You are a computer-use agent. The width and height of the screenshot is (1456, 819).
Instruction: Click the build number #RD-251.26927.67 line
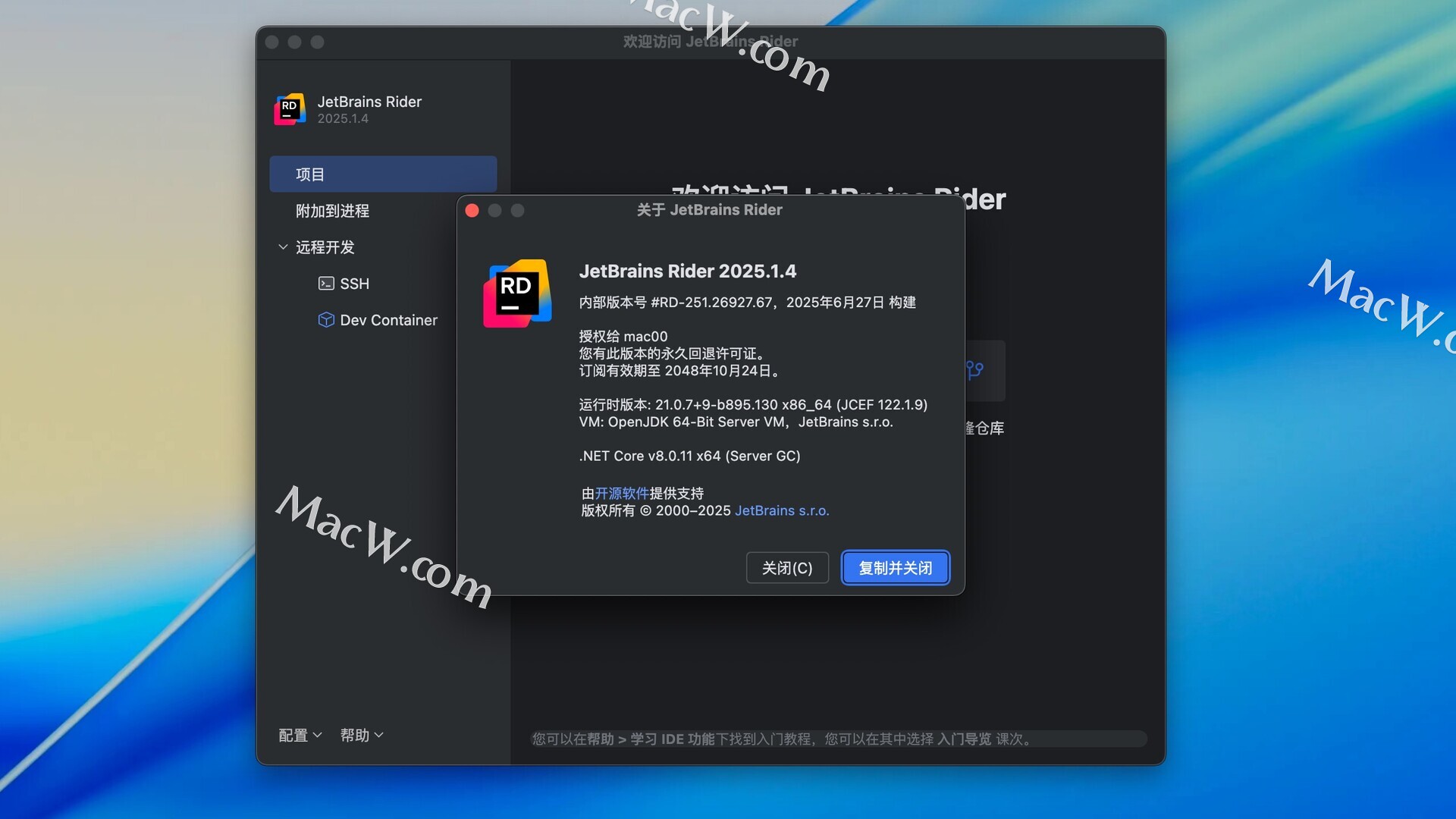pos(747,303)
